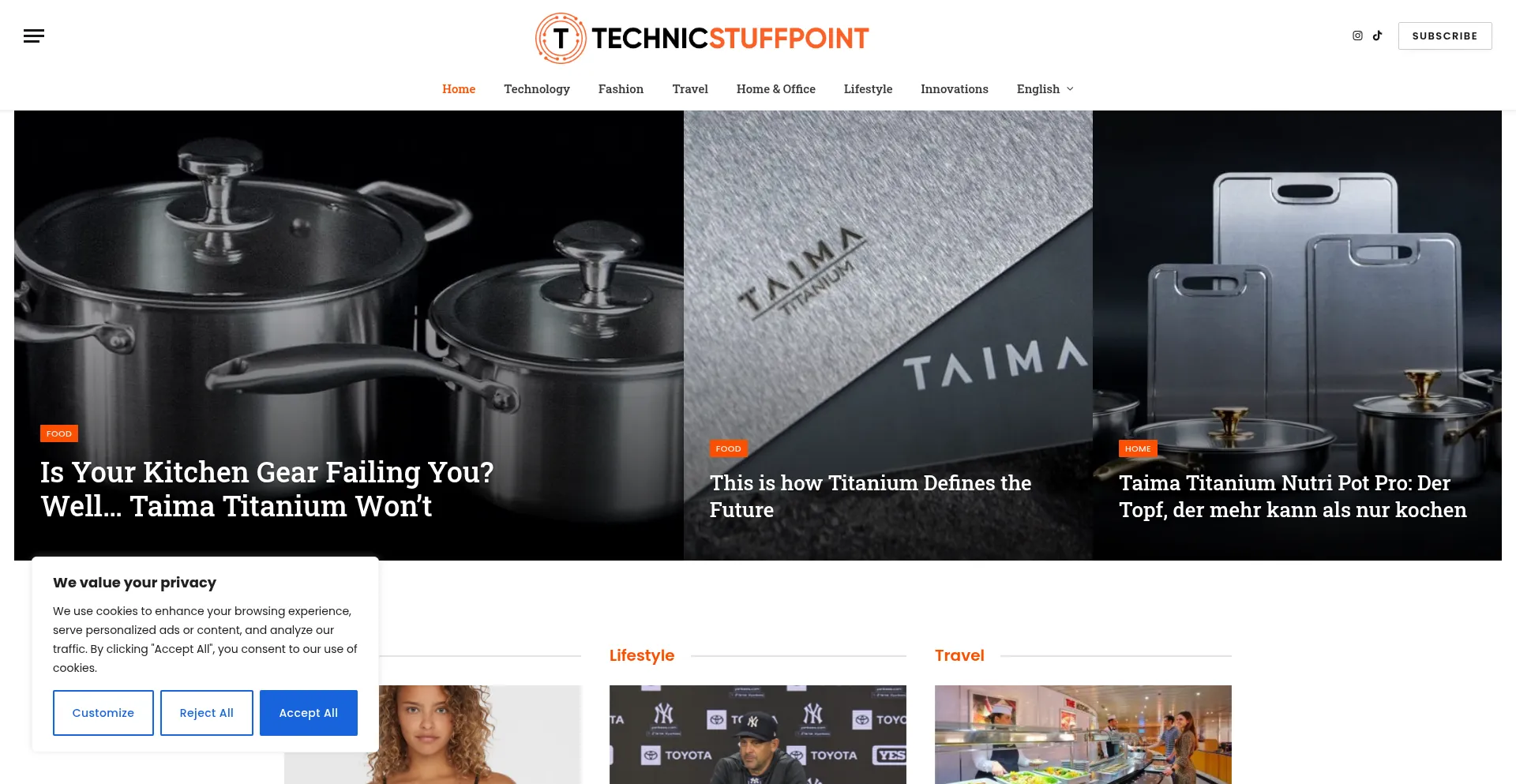Click the TechnicStuffPoint logo
This screenshot has height=784, width=1516.
pos(702,38)
